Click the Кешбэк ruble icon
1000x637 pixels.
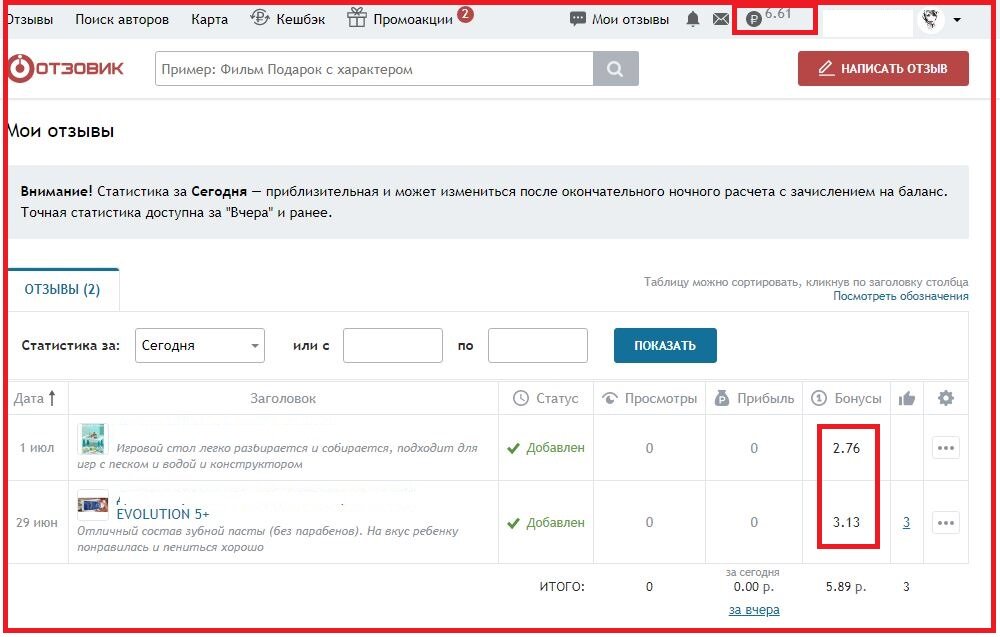261,17
